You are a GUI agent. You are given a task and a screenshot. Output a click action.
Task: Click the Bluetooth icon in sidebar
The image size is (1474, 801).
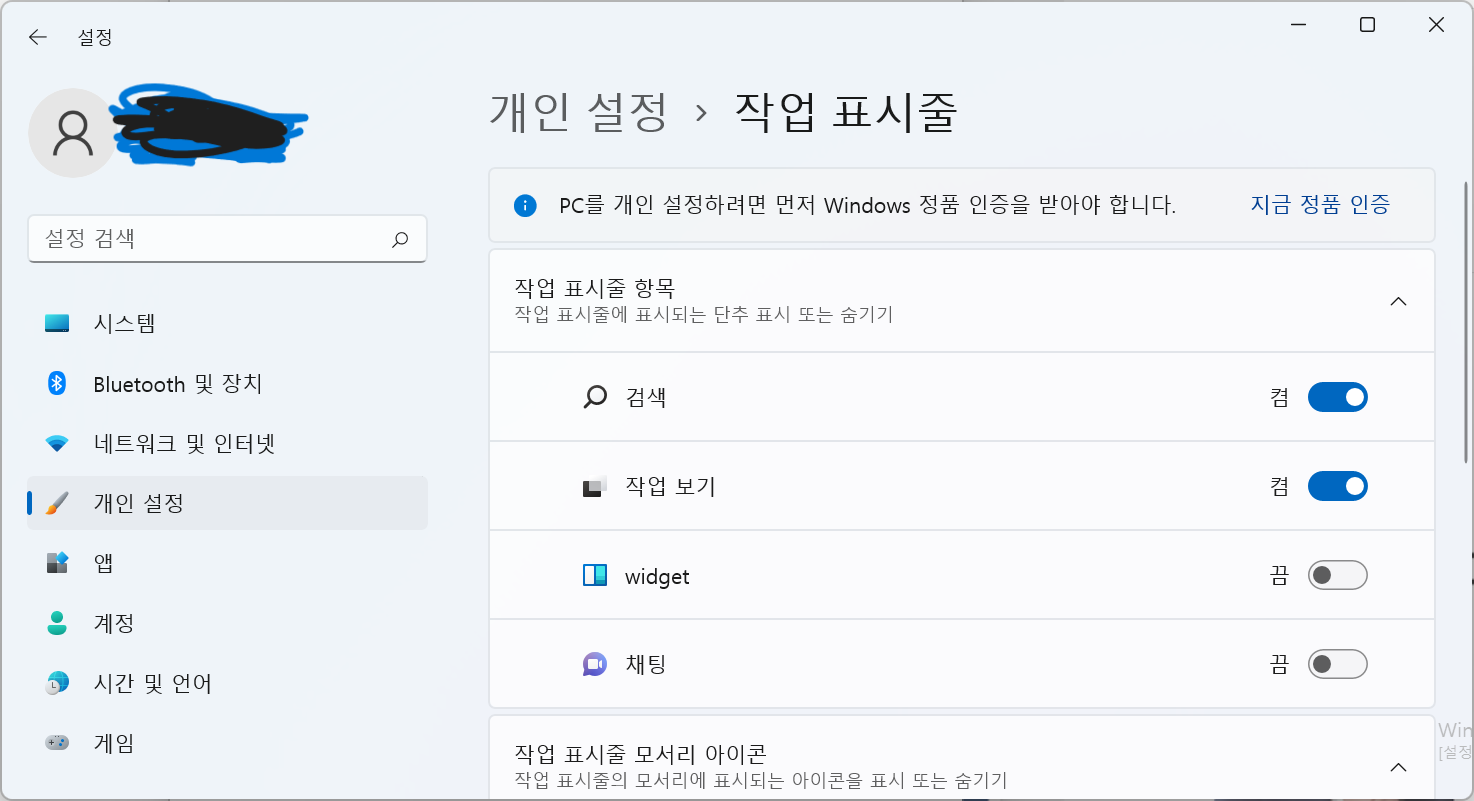(x=57, y=383)
